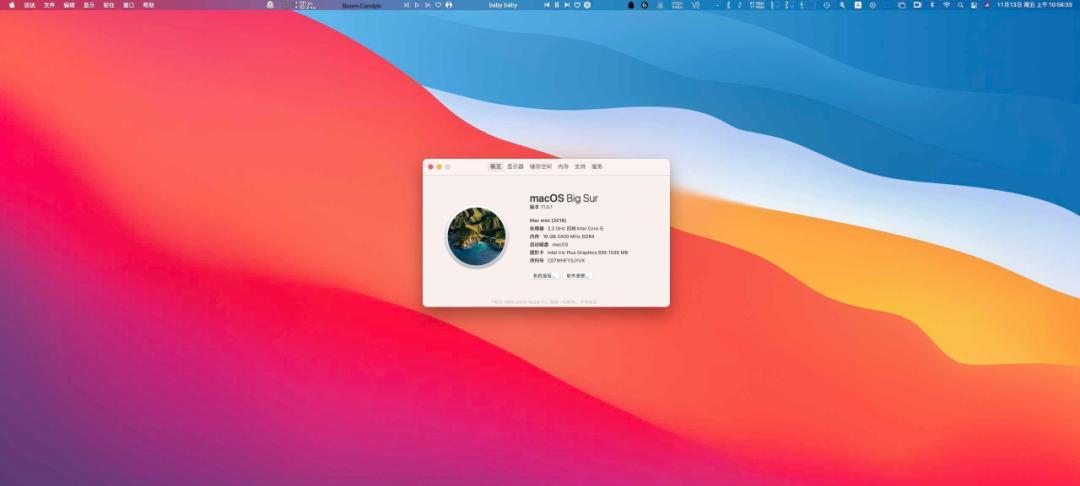
Task: Click the Mac mini (2018) model text
Action: pos(548,220)
